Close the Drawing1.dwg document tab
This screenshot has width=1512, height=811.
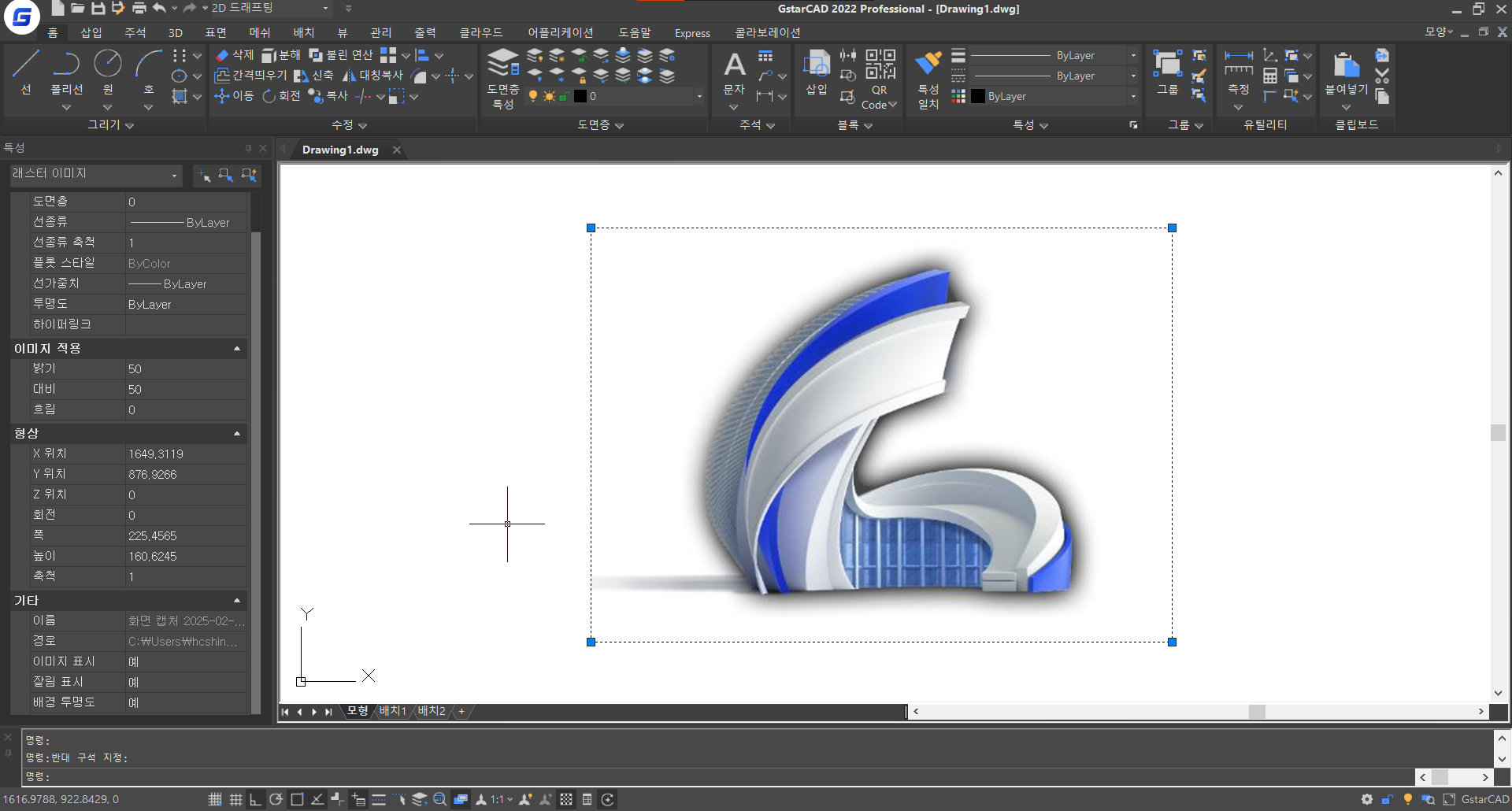pyautogui.click(x=397, y=150)
